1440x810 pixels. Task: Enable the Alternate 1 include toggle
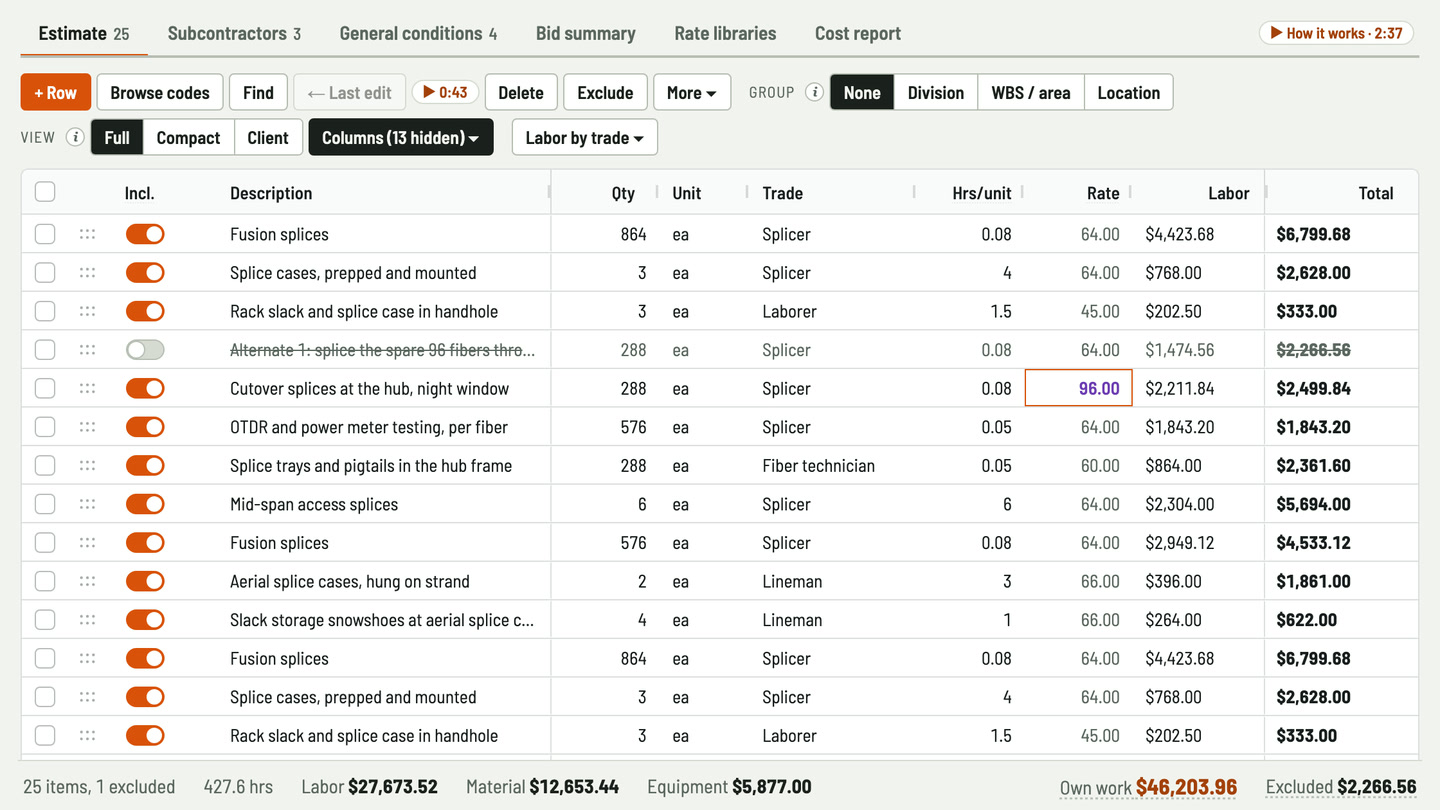145,350
